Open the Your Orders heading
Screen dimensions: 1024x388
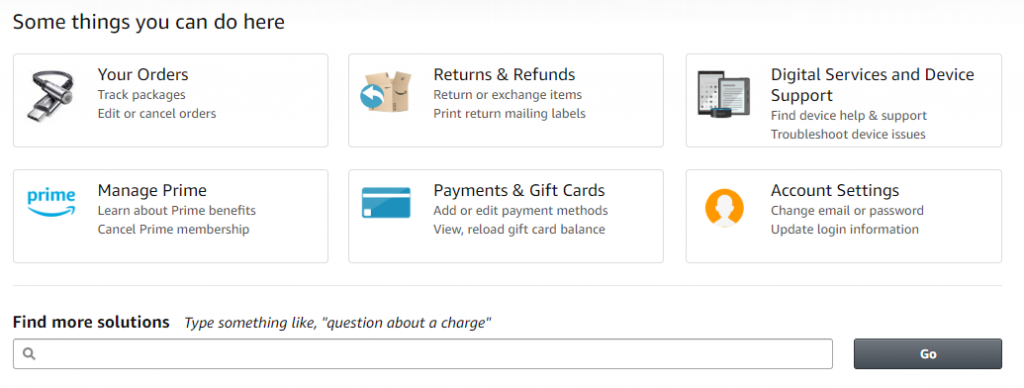click(x=143, y=74)
